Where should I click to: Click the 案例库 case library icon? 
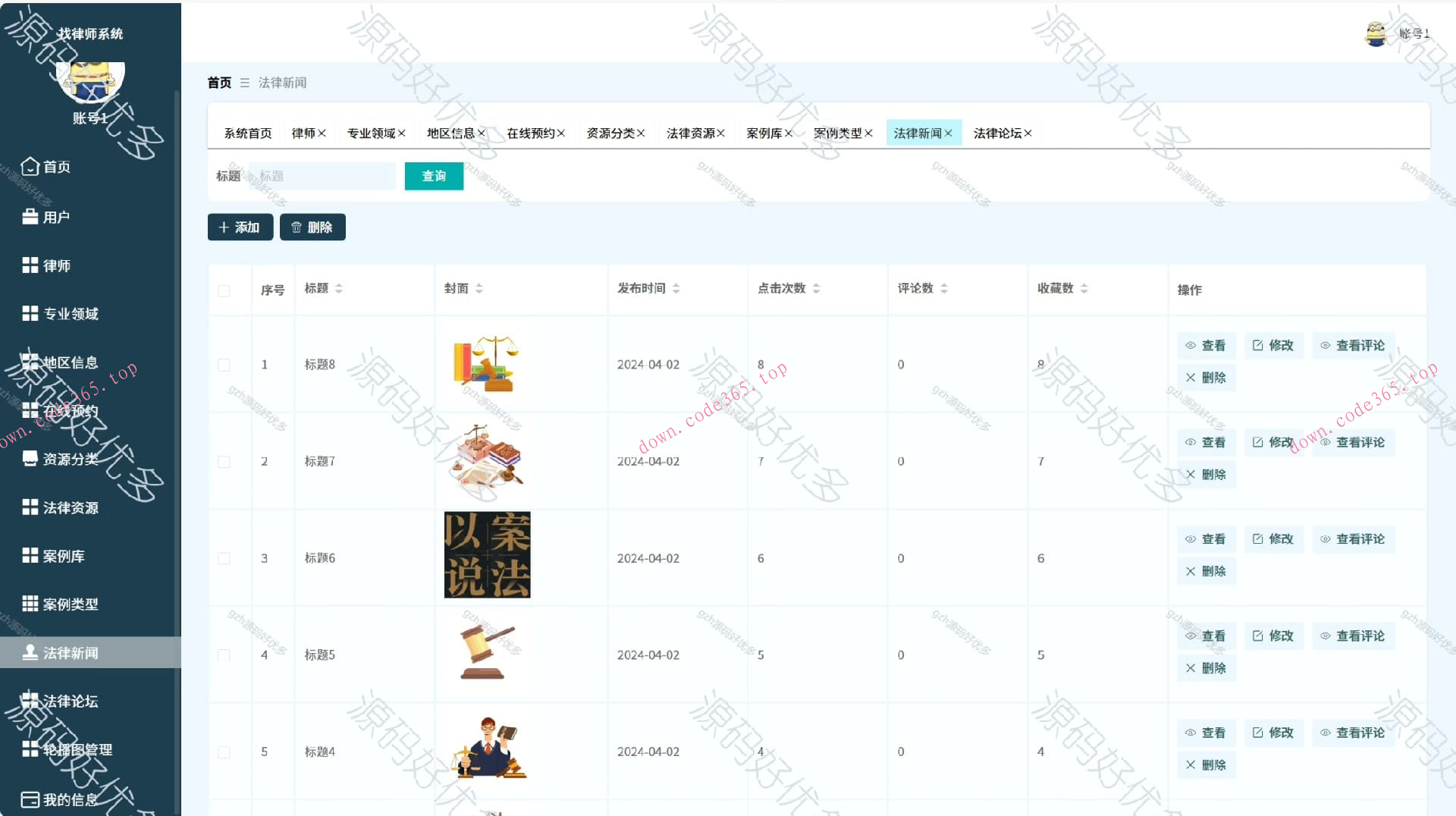point(29,556)
